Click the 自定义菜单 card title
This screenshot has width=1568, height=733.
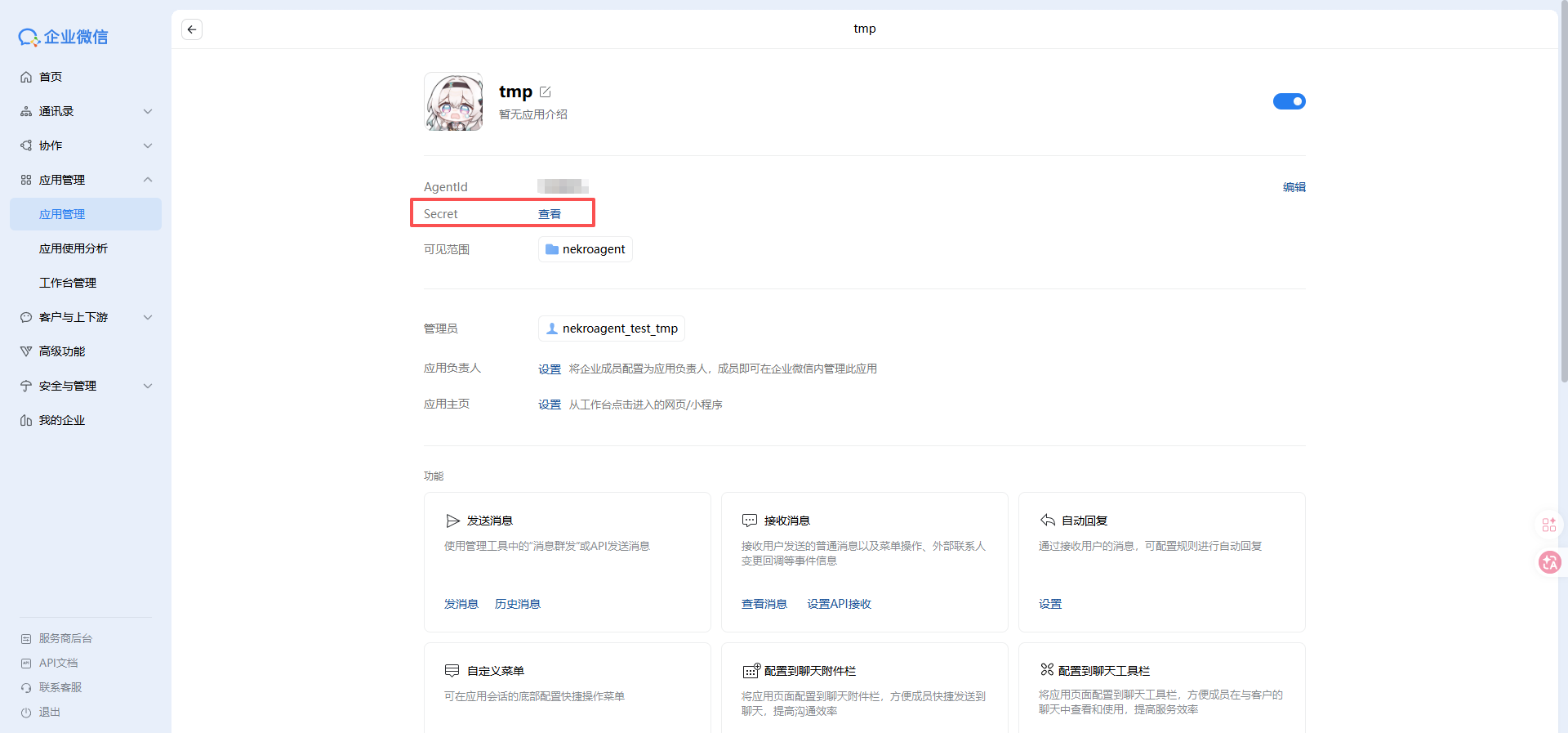pos(496,671)
